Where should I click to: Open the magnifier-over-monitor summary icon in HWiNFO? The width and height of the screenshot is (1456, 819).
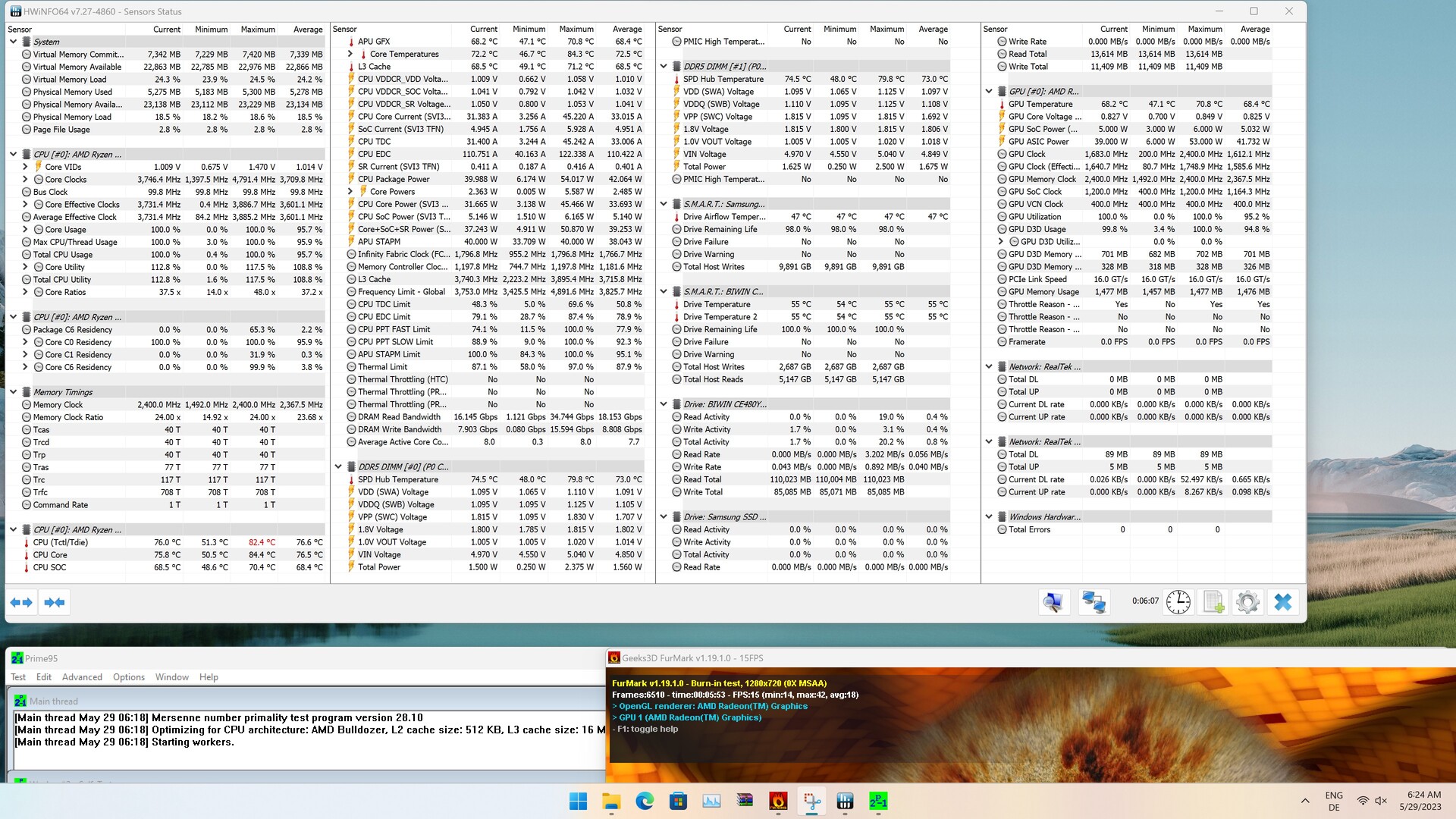[1053, 602]
